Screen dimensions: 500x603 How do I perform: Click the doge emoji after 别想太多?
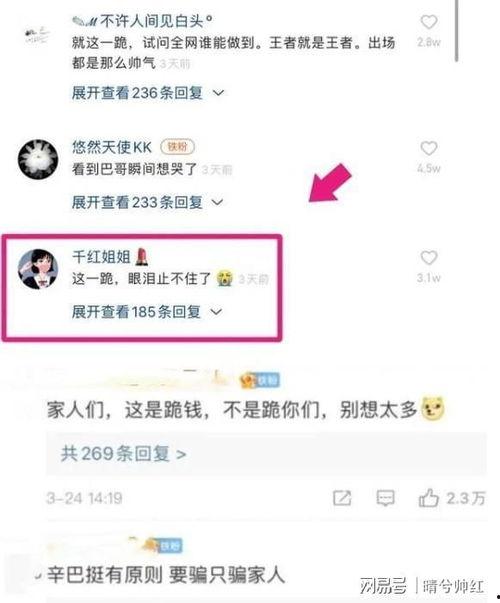pyautogui.click(x=433, y=408)
